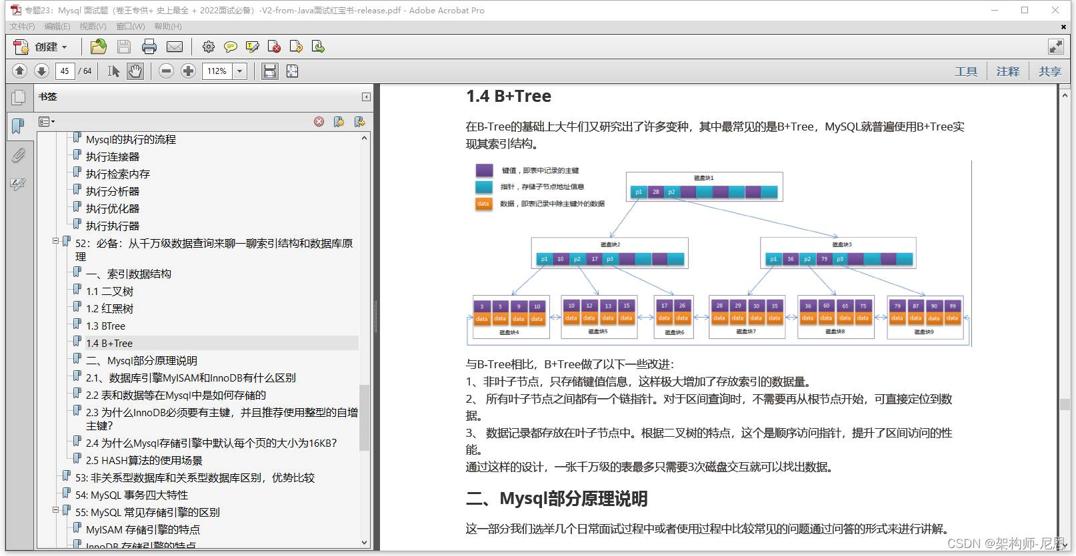Open the 窗口(W) menu
The width and height of the screenshot is (1076, 556).
coord(130,26)
